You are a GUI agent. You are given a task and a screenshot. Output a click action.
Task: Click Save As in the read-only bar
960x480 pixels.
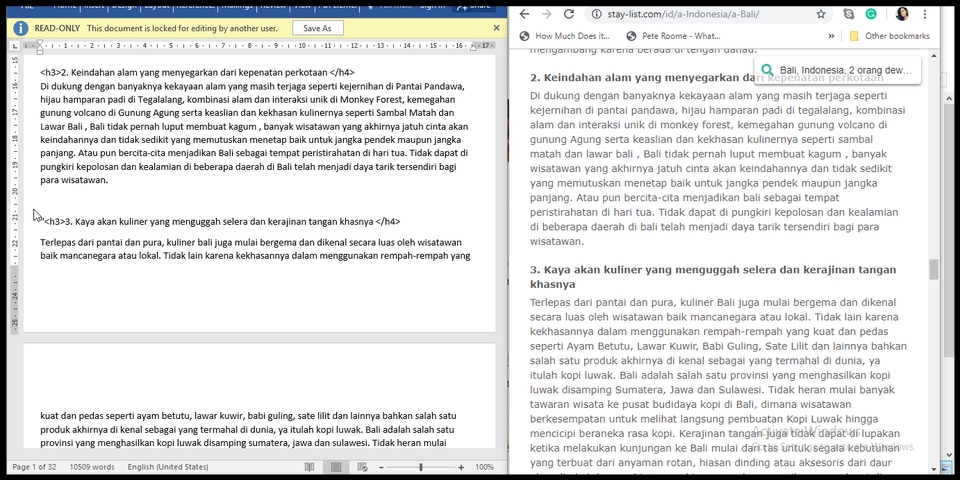coord(317,28)
